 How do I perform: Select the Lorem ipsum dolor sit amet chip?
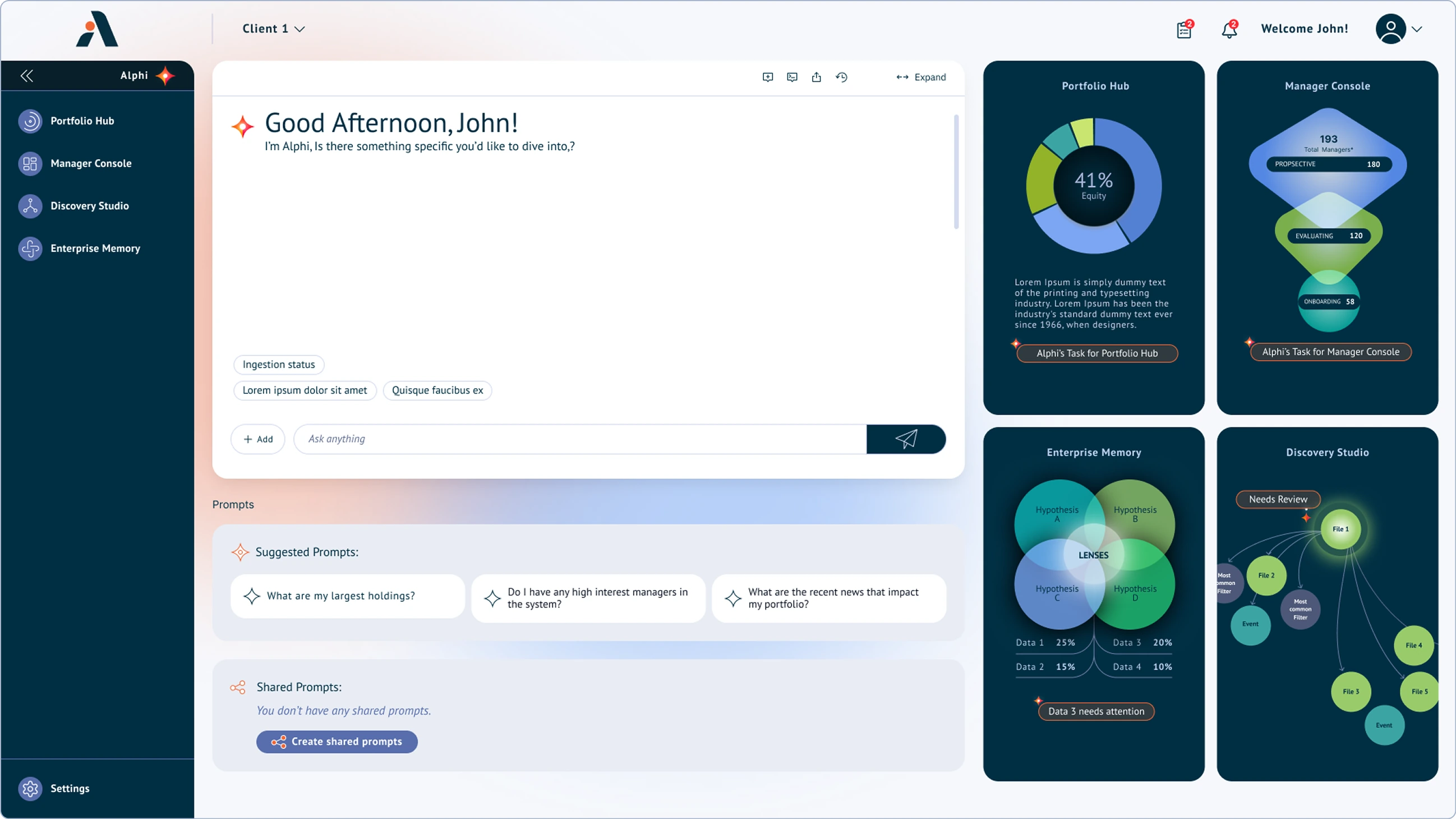click(305, 390)
